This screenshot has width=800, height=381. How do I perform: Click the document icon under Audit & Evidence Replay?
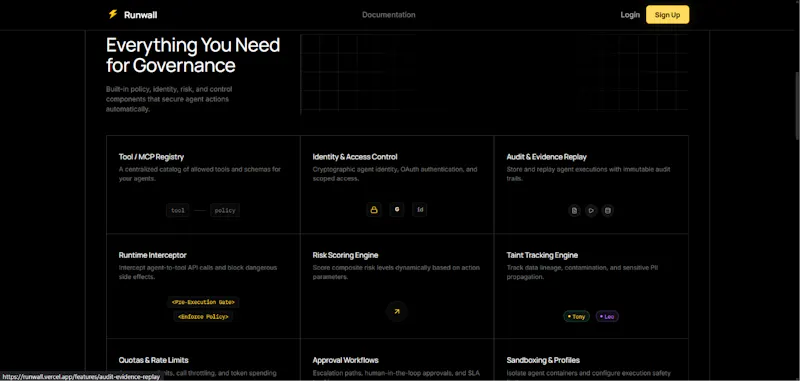click(574, 210)
